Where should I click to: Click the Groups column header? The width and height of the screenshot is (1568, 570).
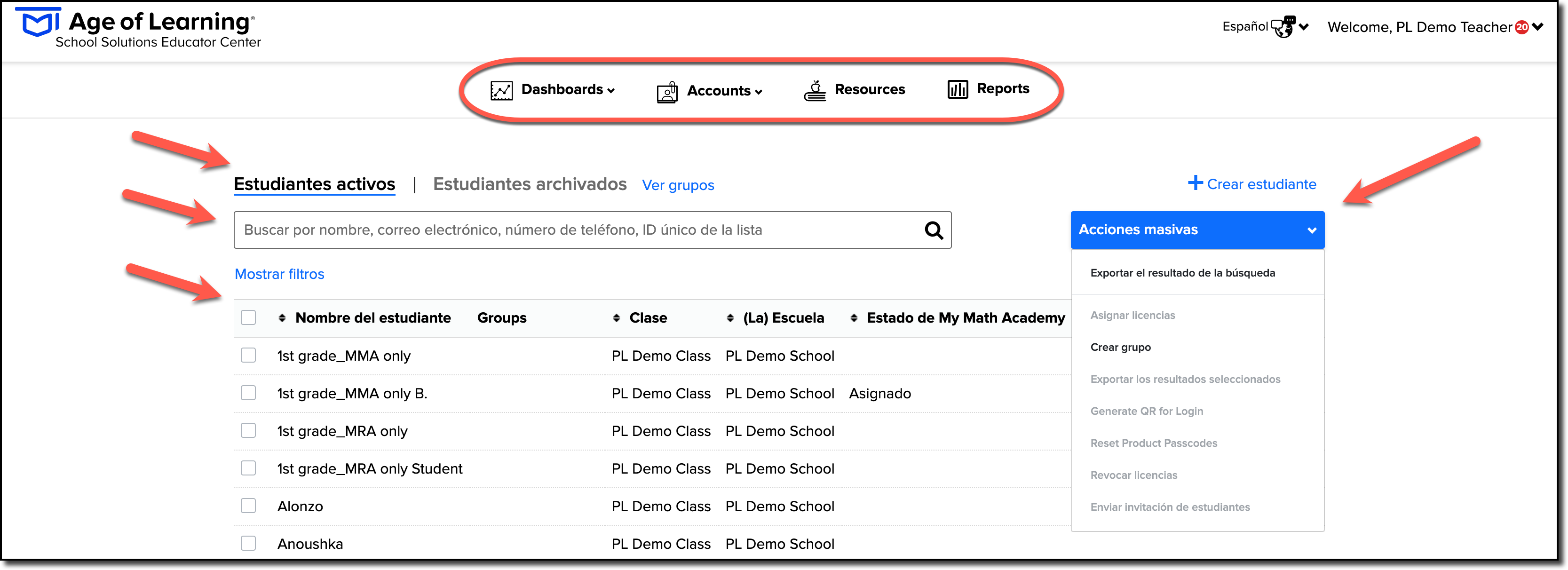[501, 318]
